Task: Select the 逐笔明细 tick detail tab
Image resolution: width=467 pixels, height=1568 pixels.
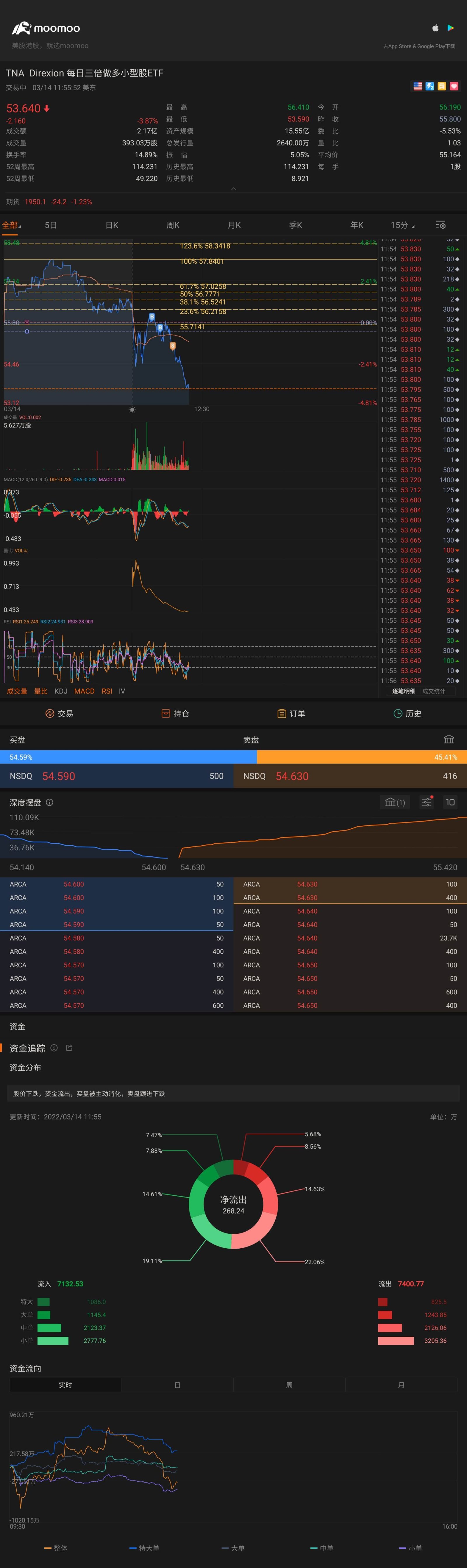Action: 404,691
